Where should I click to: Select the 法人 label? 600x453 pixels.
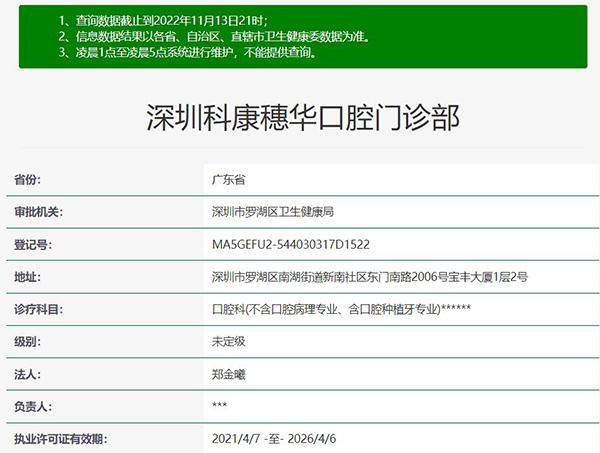(x=27, y=374)
